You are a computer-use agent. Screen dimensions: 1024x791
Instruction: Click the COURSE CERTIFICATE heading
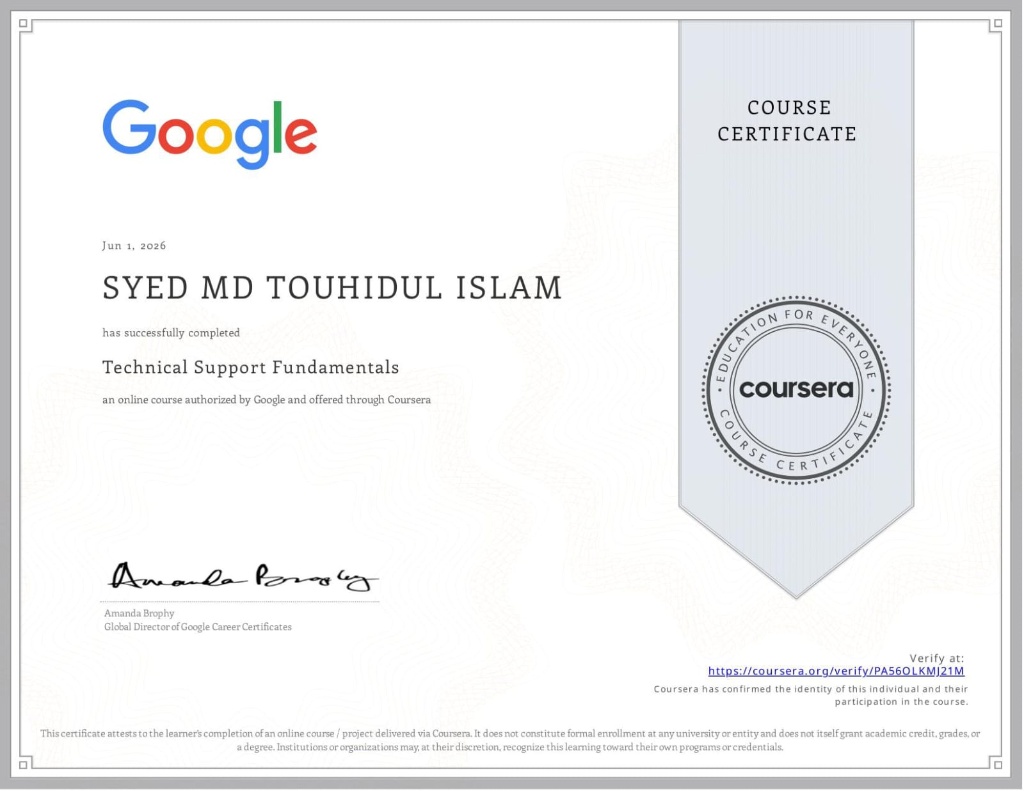[x=787, y=121]
